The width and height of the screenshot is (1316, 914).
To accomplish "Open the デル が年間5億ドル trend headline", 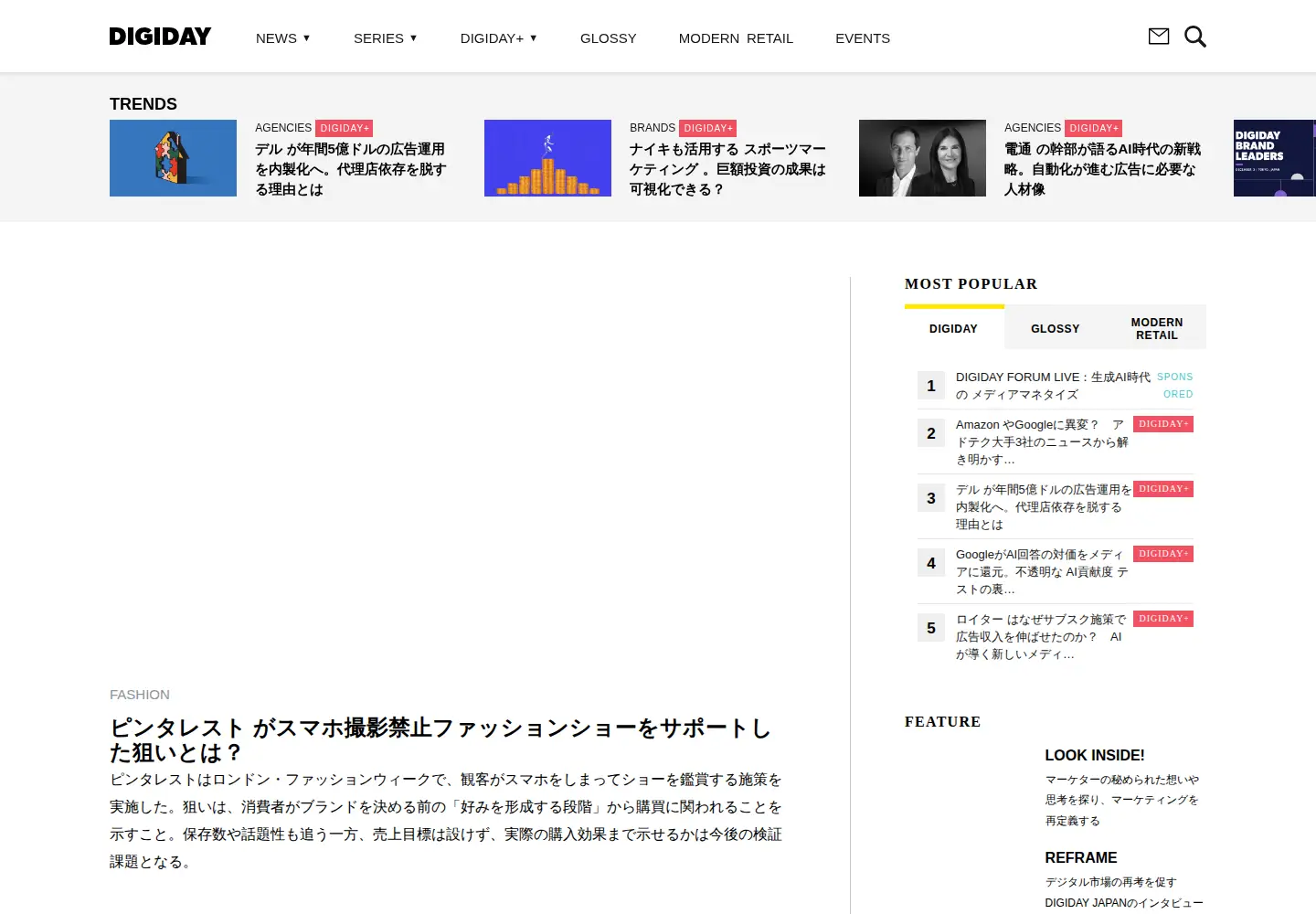I will 351,169.
